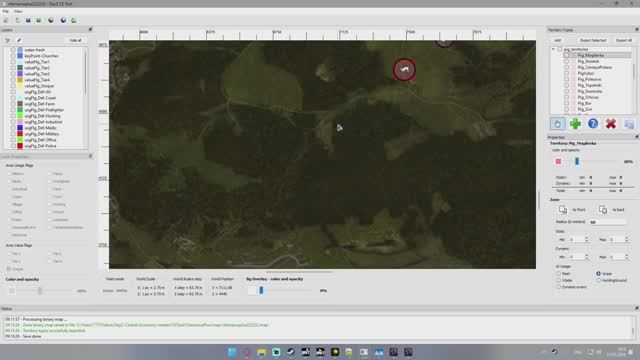Click the blue question mark help icon
Image resolution: width=640 pixels, height=360 pixels.
pyautogui.click(x=593, y=123)
